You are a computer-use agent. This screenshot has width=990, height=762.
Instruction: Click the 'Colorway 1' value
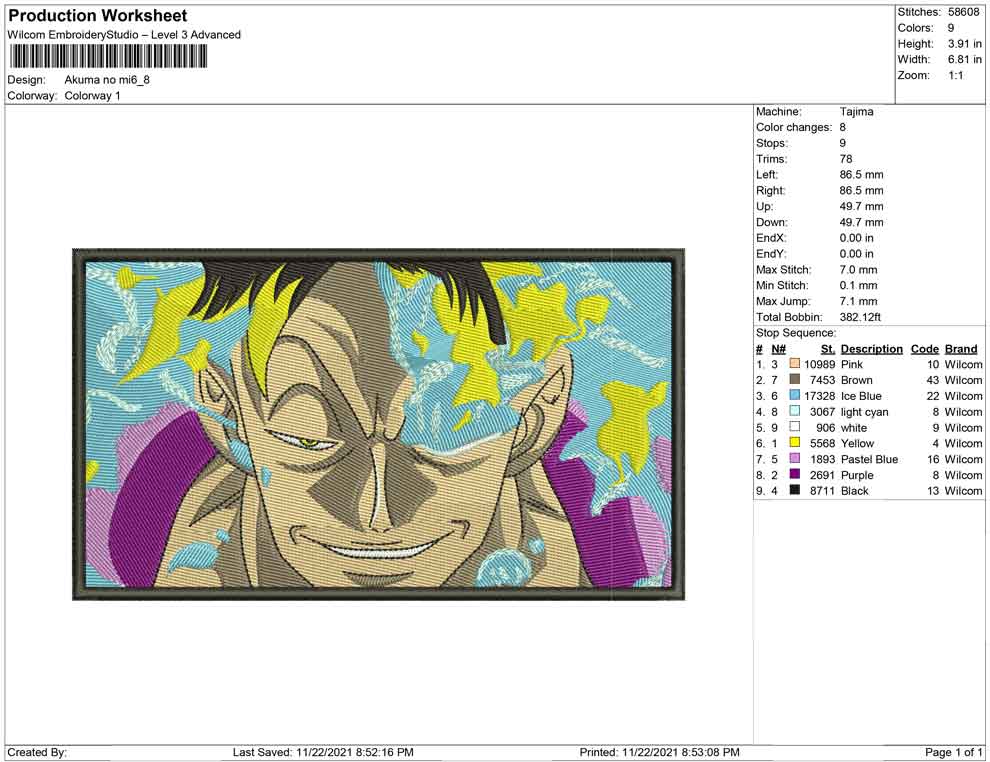click(x=92, y=96)
